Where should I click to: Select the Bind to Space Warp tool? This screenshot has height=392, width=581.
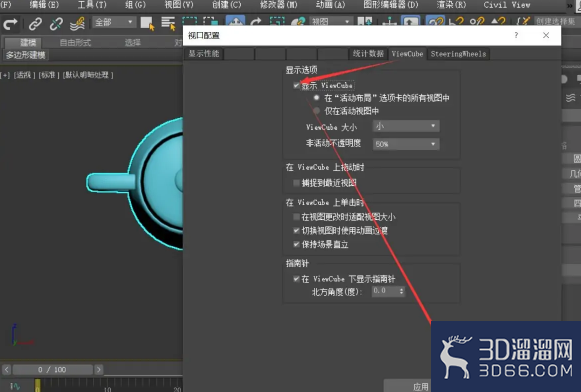click(x=77, y=24)
